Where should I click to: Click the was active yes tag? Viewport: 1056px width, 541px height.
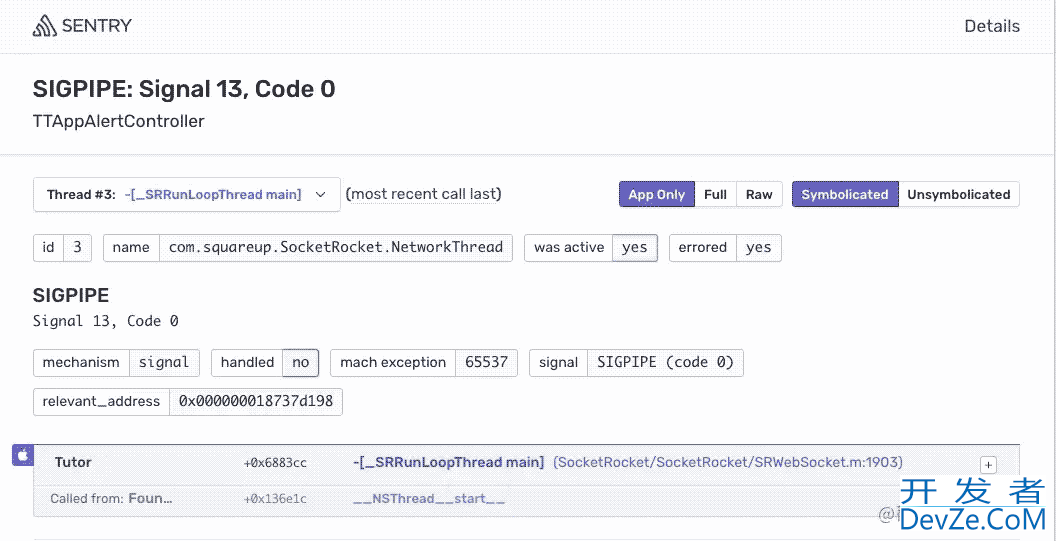(x=591, y=247)
